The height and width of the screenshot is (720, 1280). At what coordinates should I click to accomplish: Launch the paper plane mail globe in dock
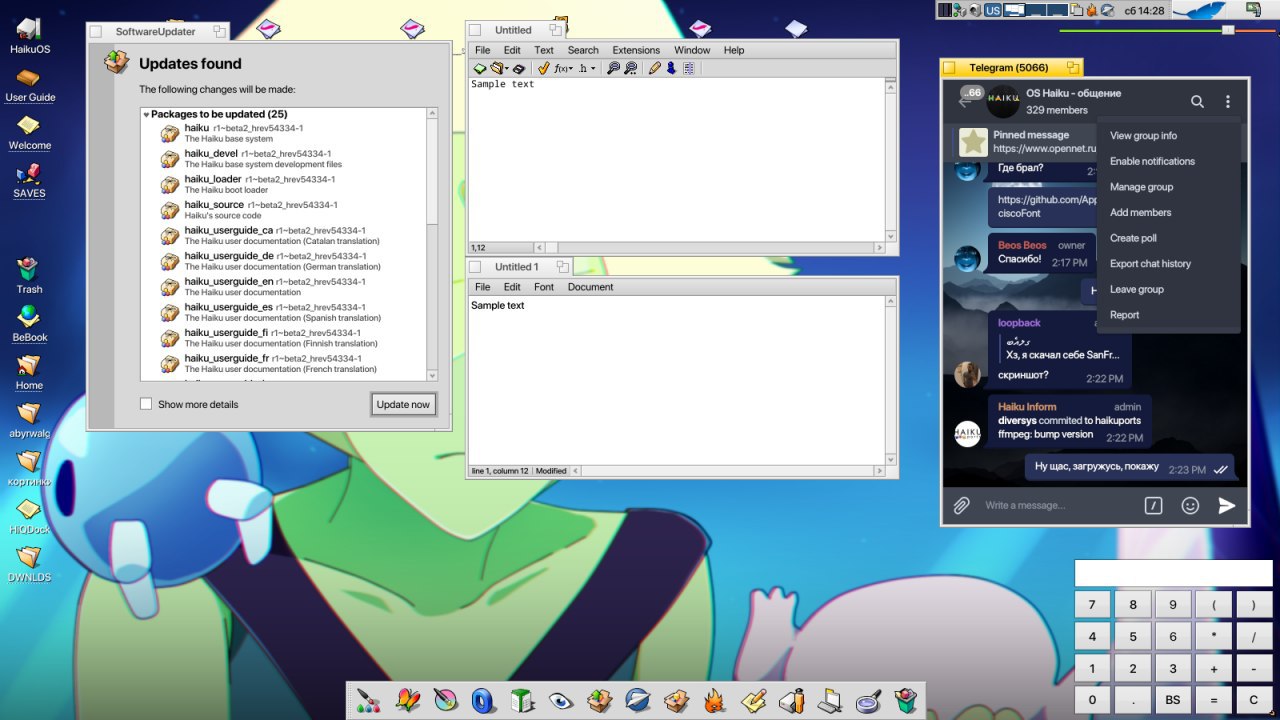click(x=639, y=701)
